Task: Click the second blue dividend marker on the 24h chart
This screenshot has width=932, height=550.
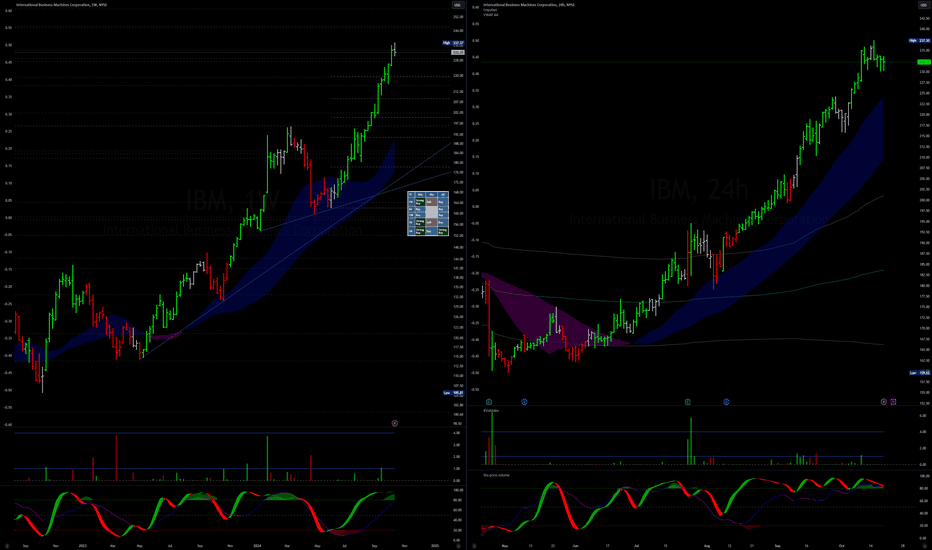Action: point(726,402)
